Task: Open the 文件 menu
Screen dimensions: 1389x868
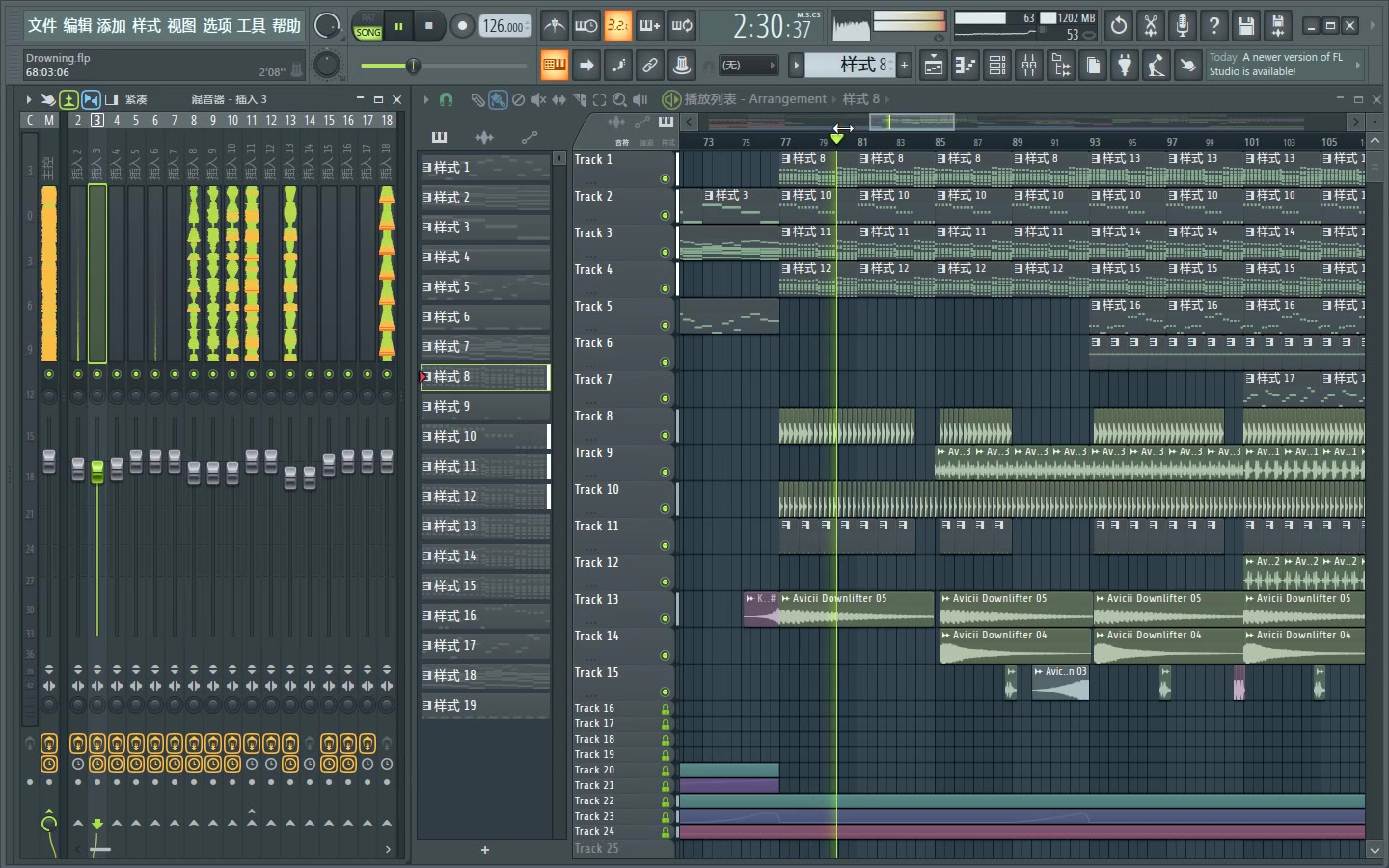Action: 42,26
